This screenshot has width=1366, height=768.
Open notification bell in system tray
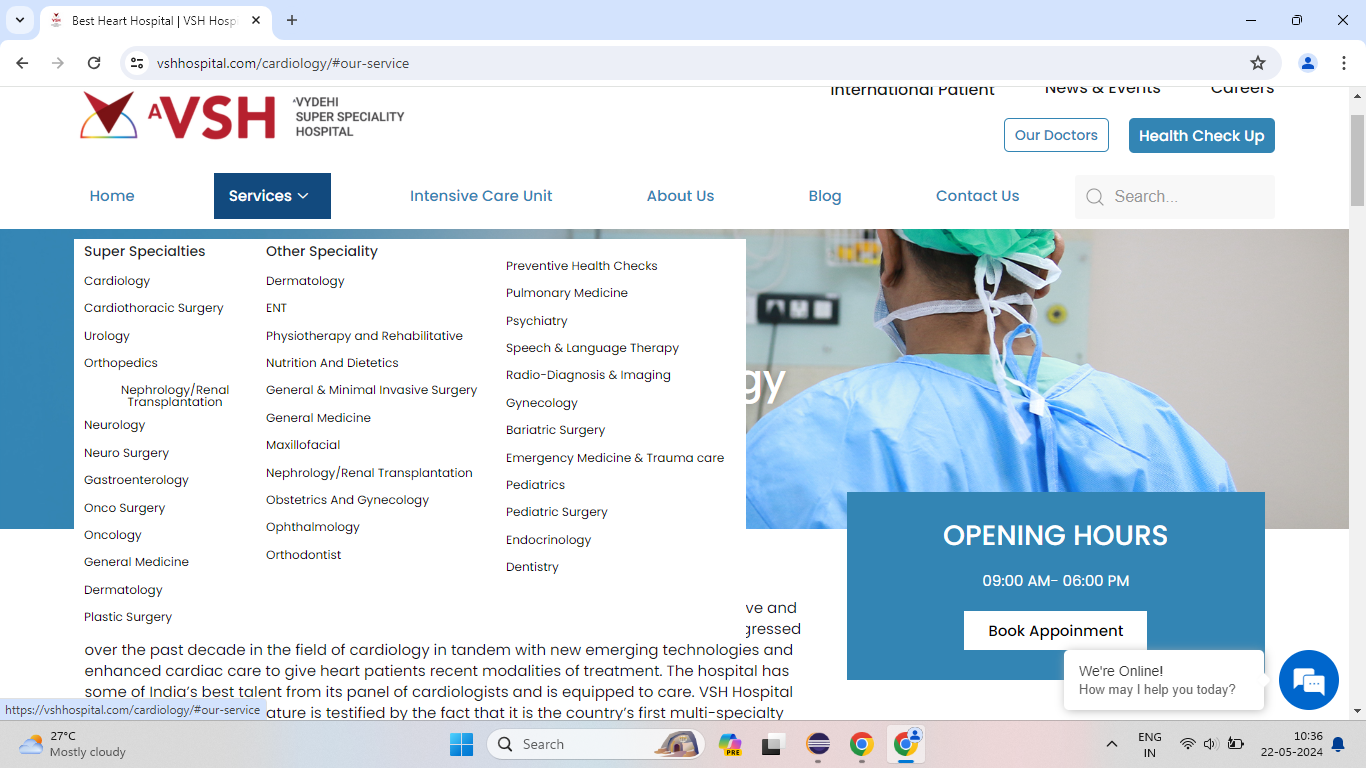(x=1338, y=744)
